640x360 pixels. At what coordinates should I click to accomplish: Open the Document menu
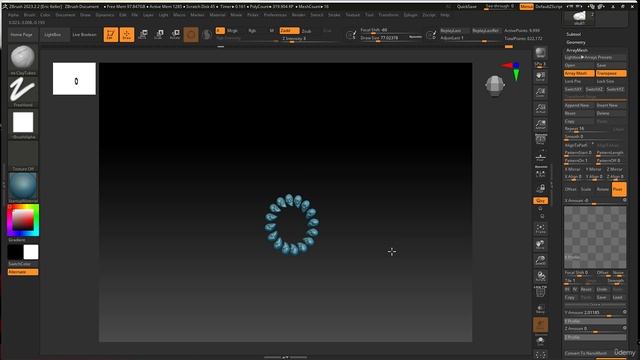click(x=65, y=15)
